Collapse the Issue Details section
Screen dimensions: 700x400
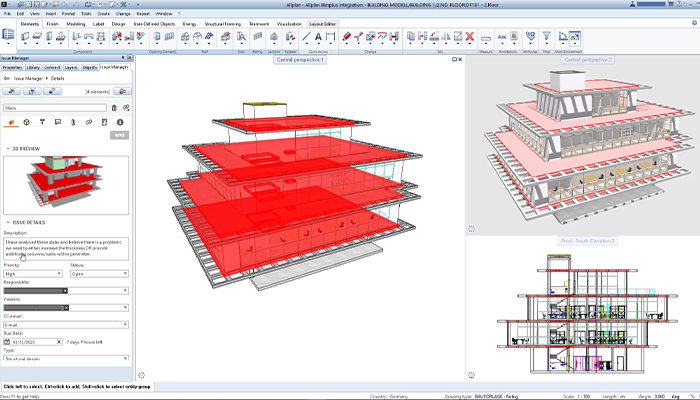[9, 222]
